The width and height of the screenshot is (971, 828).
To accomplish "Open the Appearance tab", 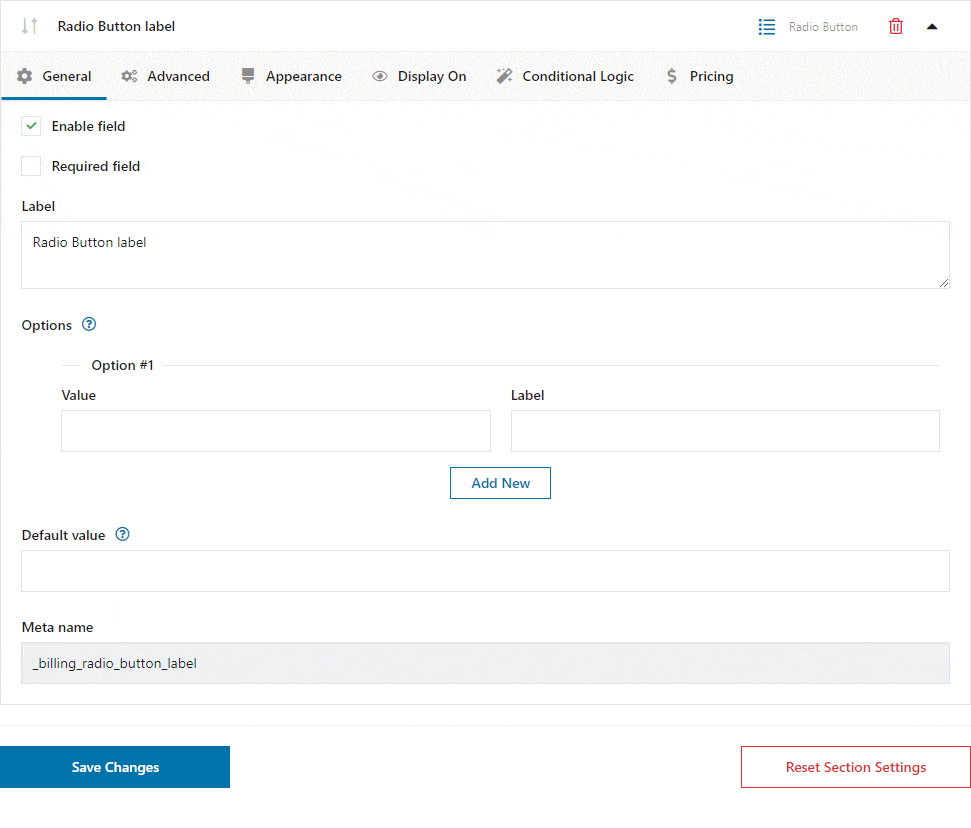I will 291,76.
